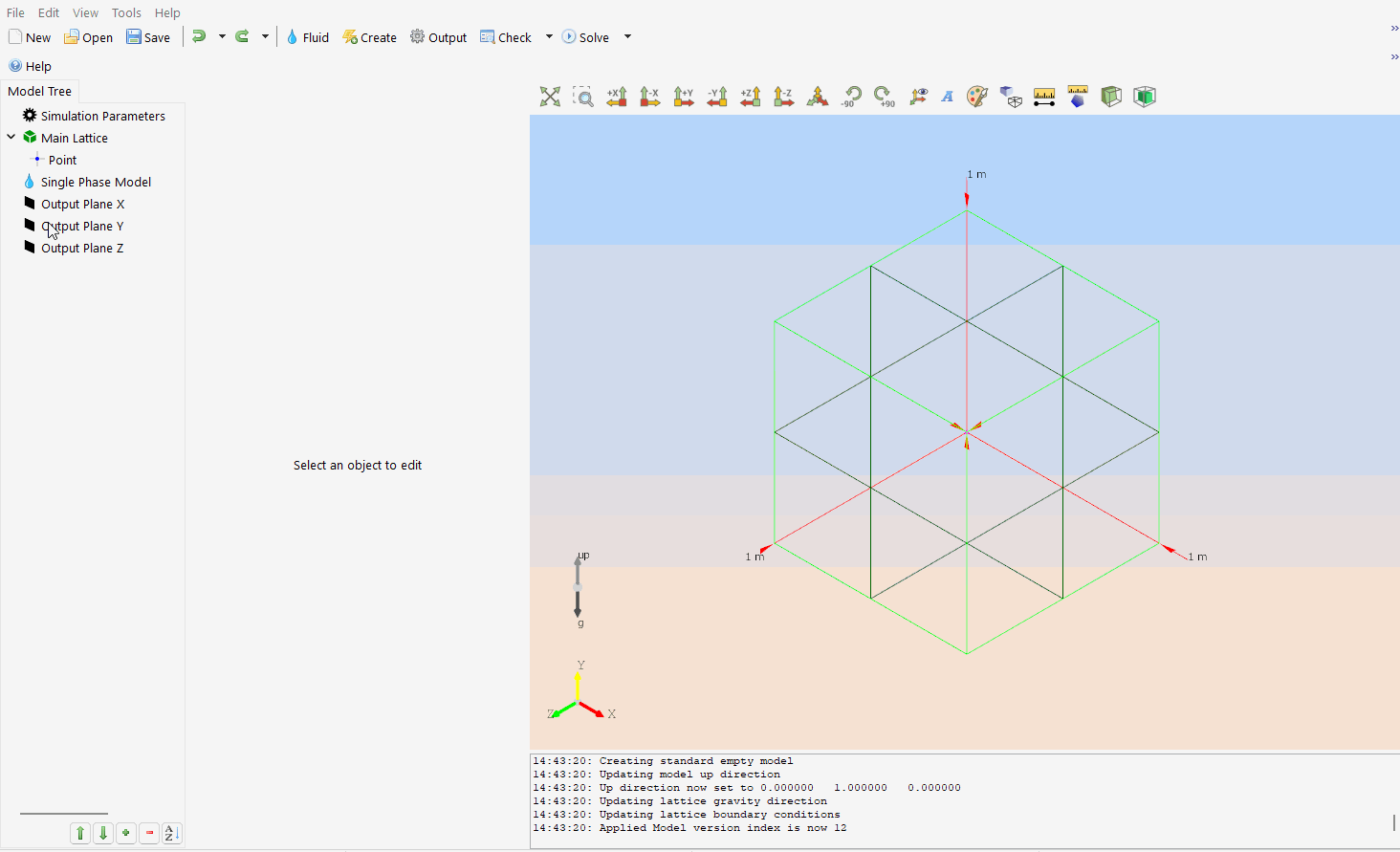Collapse the Main Lattice tree node
This screenshot has height=852, width=1400.
tap(11, 138)
